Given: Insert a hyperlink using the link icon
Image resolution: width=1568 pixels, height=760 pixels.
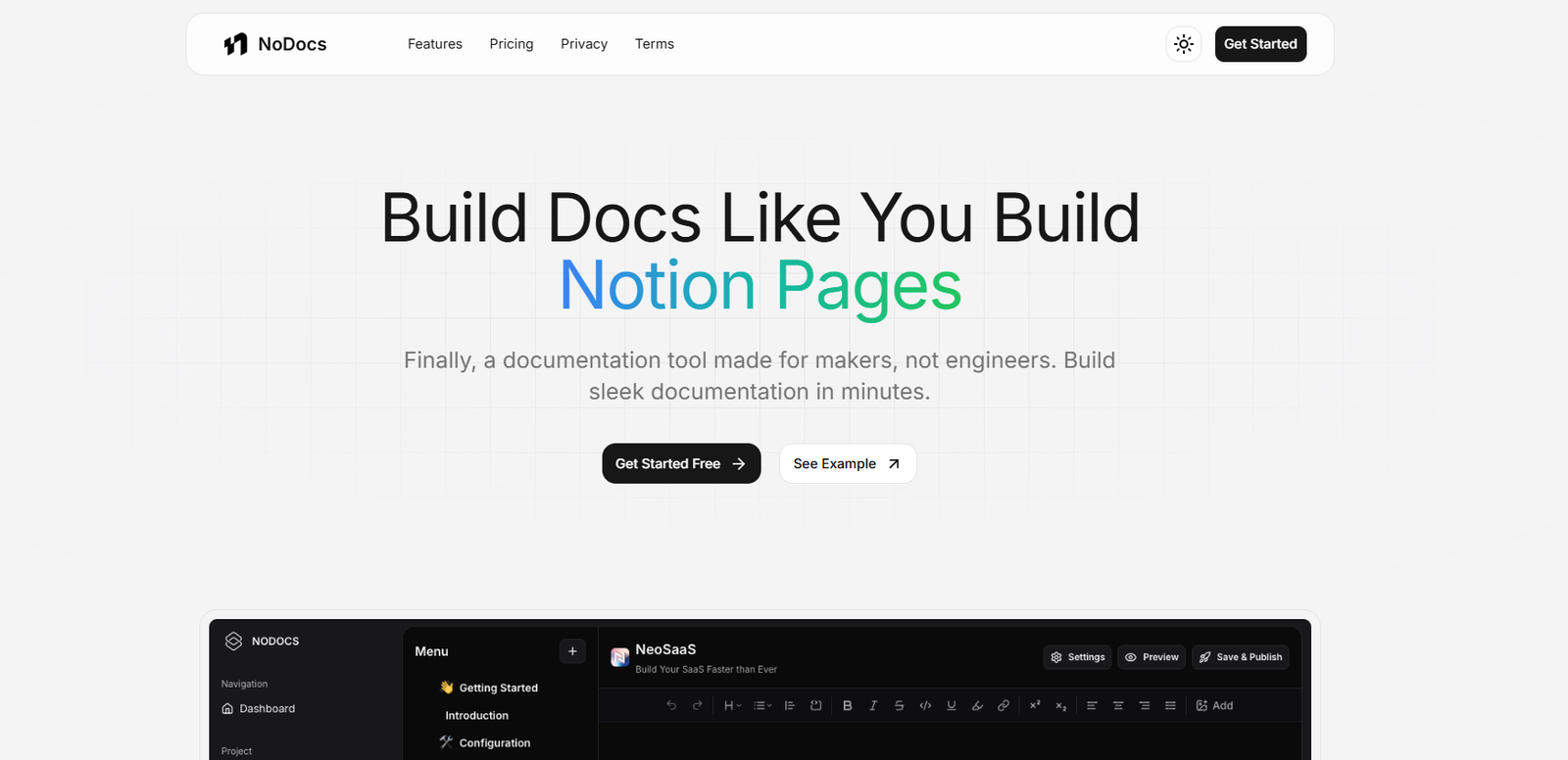Looking at the screenshot, I should pos(1004,705).
